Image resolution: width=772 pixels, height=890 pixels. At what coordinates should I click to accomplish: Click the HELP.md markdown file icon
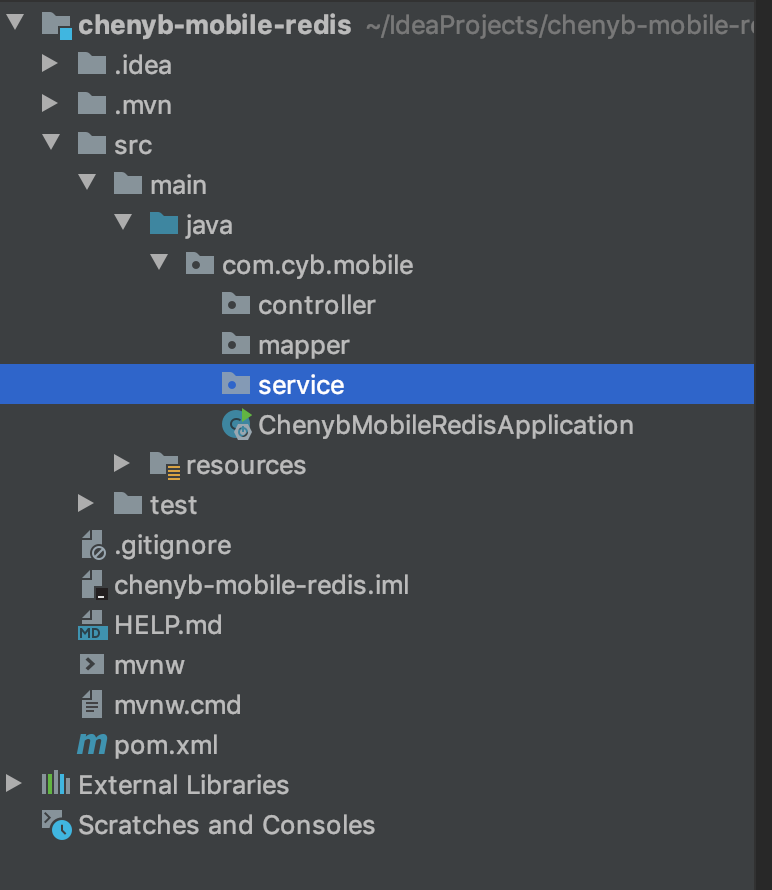(x=93, y=625)
